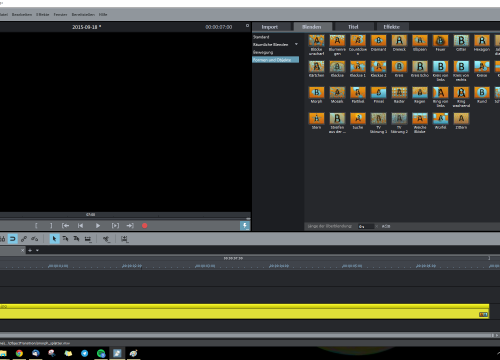Click the chain link grouping icon

coord(24,239)
